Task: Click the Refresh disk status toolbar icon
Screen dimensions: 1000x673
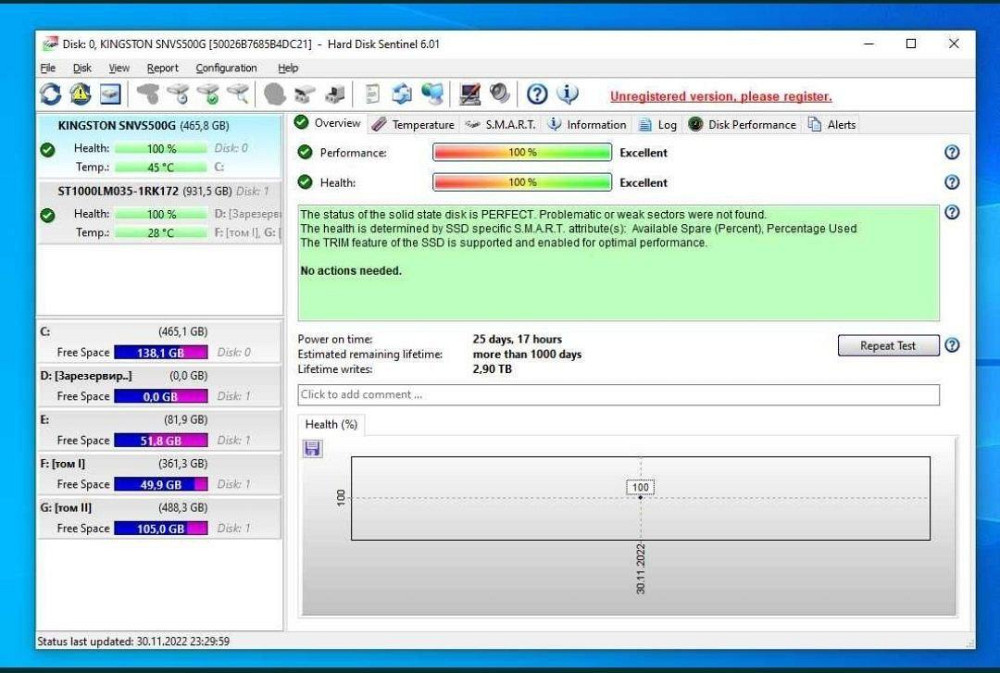Action: click(x=50, y=95)
